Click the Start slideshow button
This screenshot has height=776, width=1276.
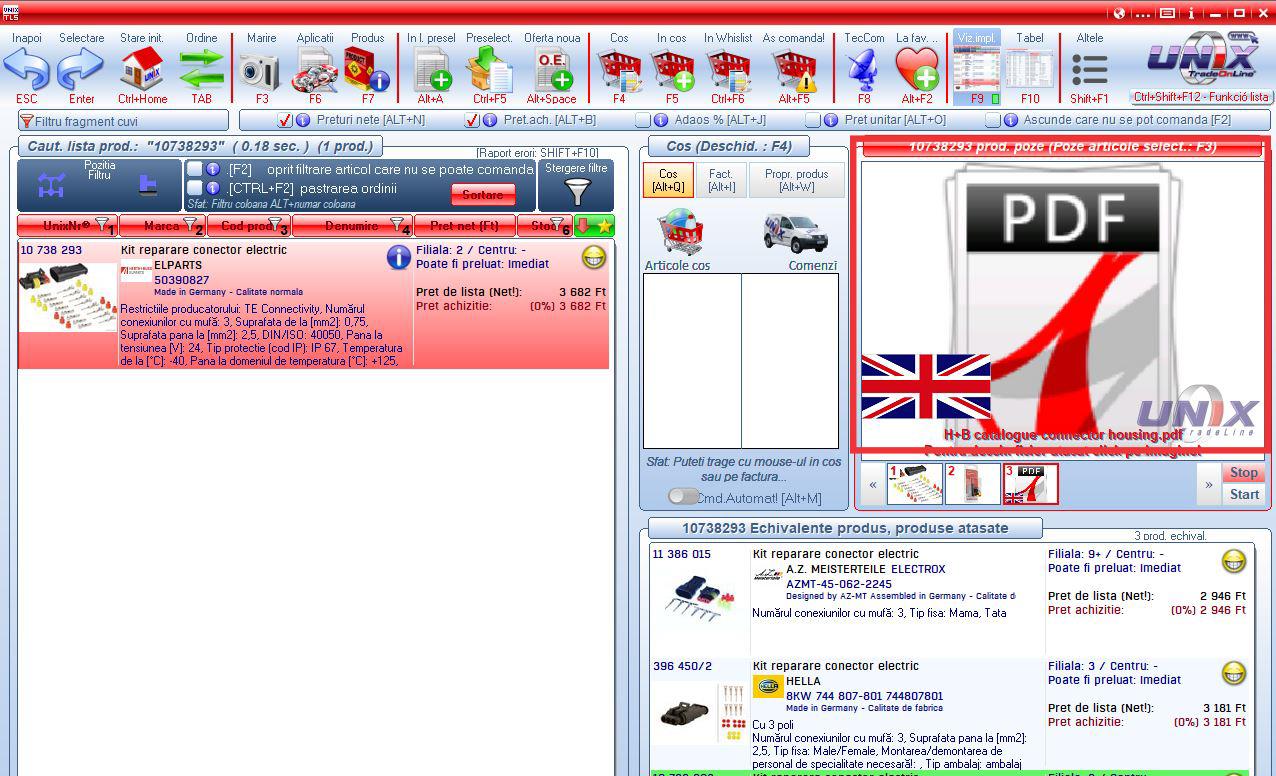point(1243,494)
